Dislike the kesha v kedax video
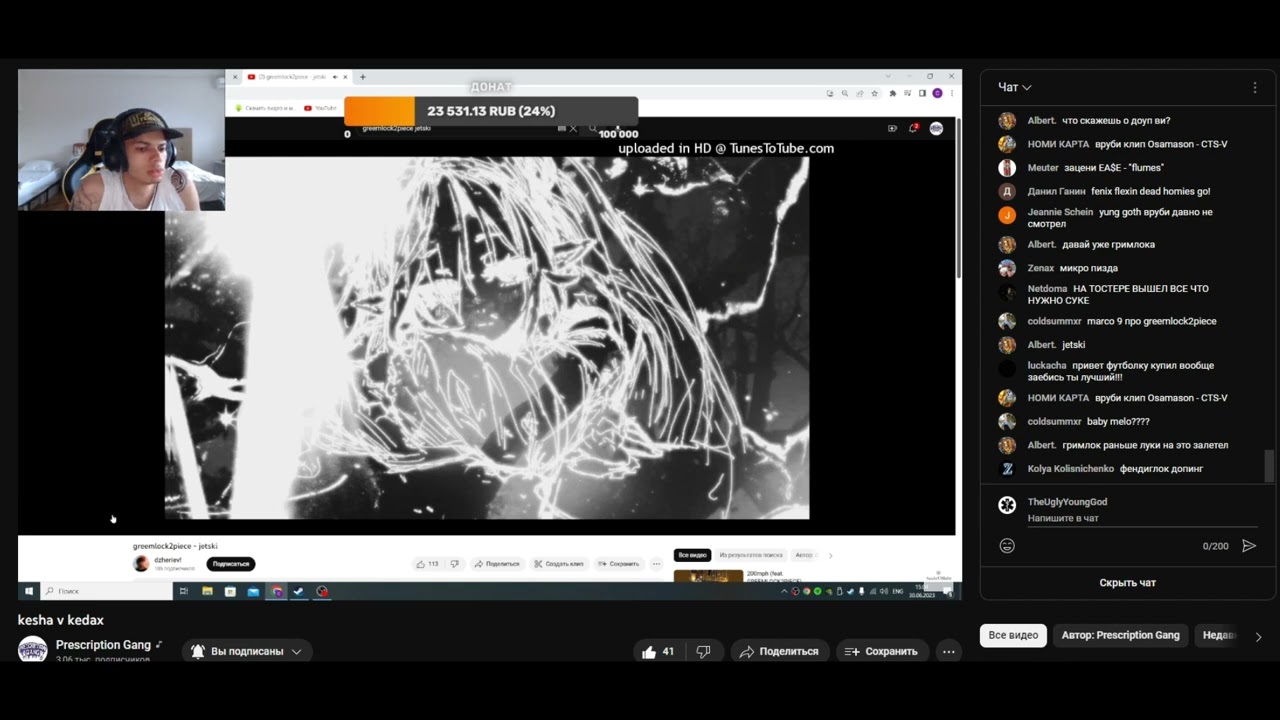The height and width of the screenshot is (720, 1280). (x=703, y=651)
